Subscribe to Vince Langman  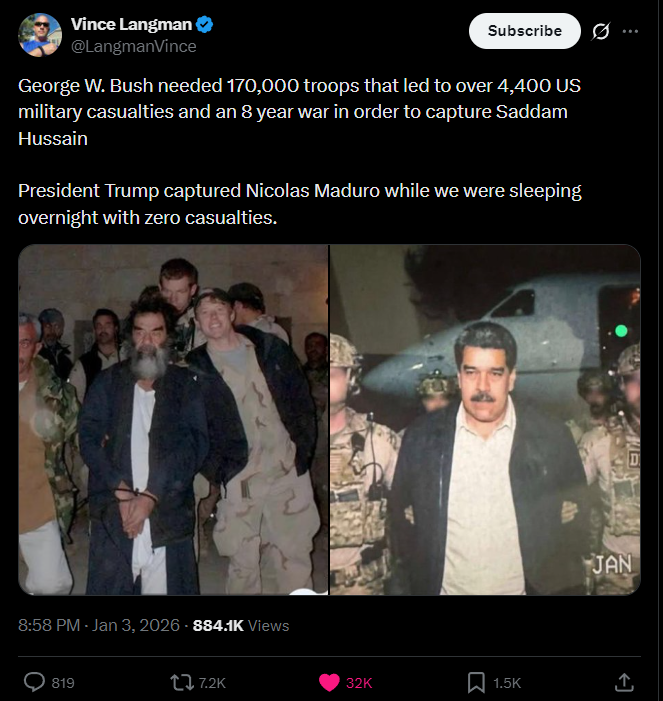pyautogui.click(x=524, y=31)
